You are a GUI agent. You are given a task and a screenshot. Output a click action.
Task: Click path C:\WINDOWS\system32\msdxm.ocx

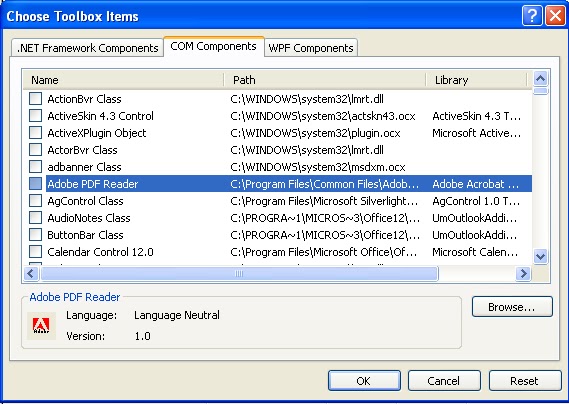(x=318, y=167)
